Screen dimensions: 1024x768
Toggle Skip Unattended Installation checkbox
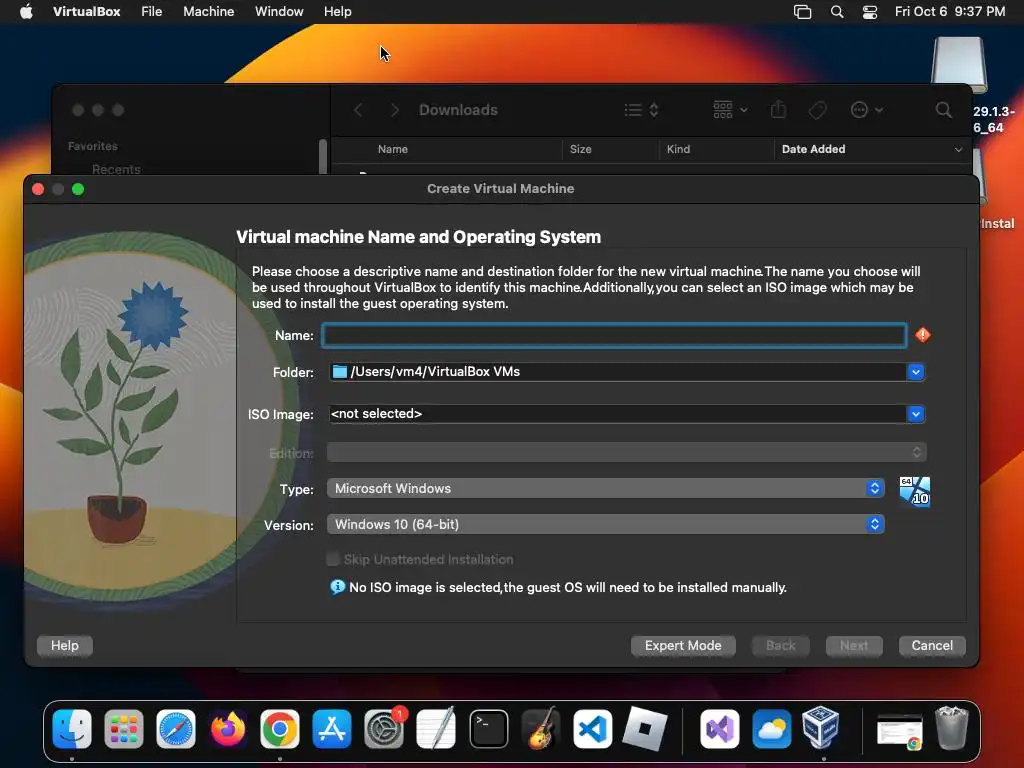[333, 559]
